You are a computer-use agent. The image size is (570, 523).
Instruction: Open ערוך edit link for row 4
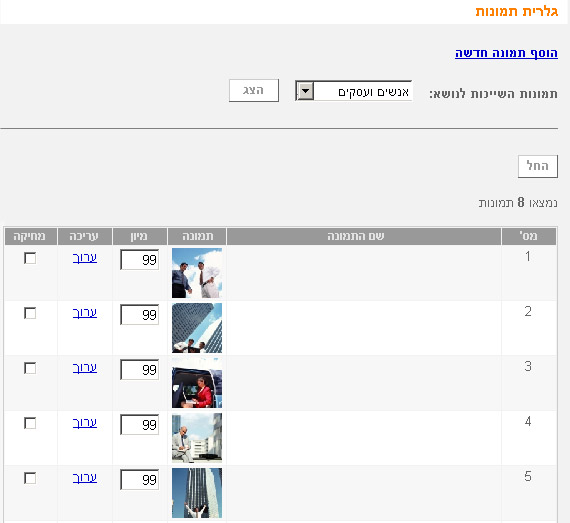(x=85, y=423)
